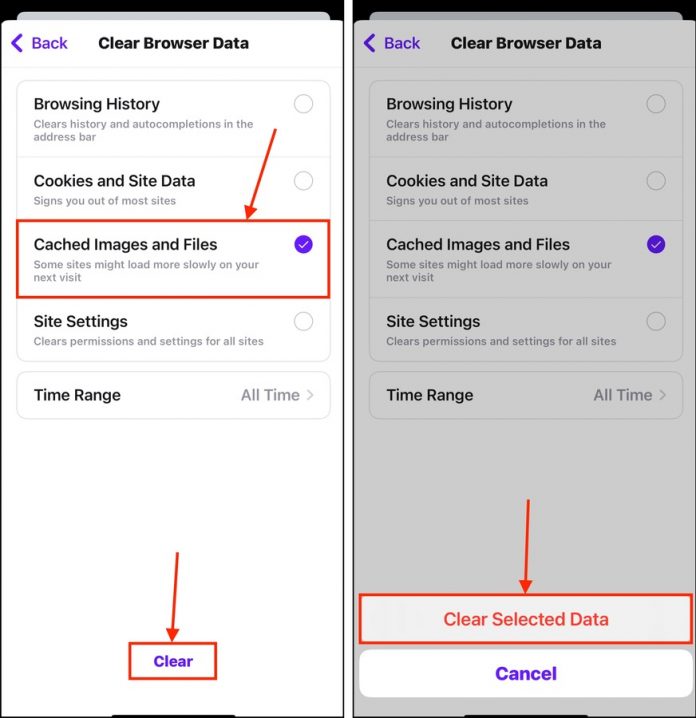Tap the left Cached Images and Files row title
This screenshot has height=718, width=696.
(125, 245)
